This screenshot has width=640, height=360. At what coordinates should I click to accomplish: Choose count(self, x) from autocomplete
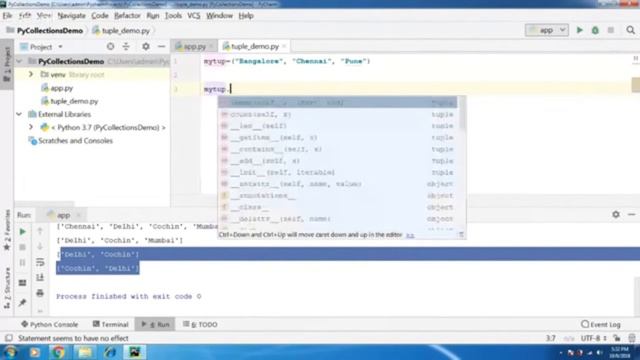coord(337,114)
